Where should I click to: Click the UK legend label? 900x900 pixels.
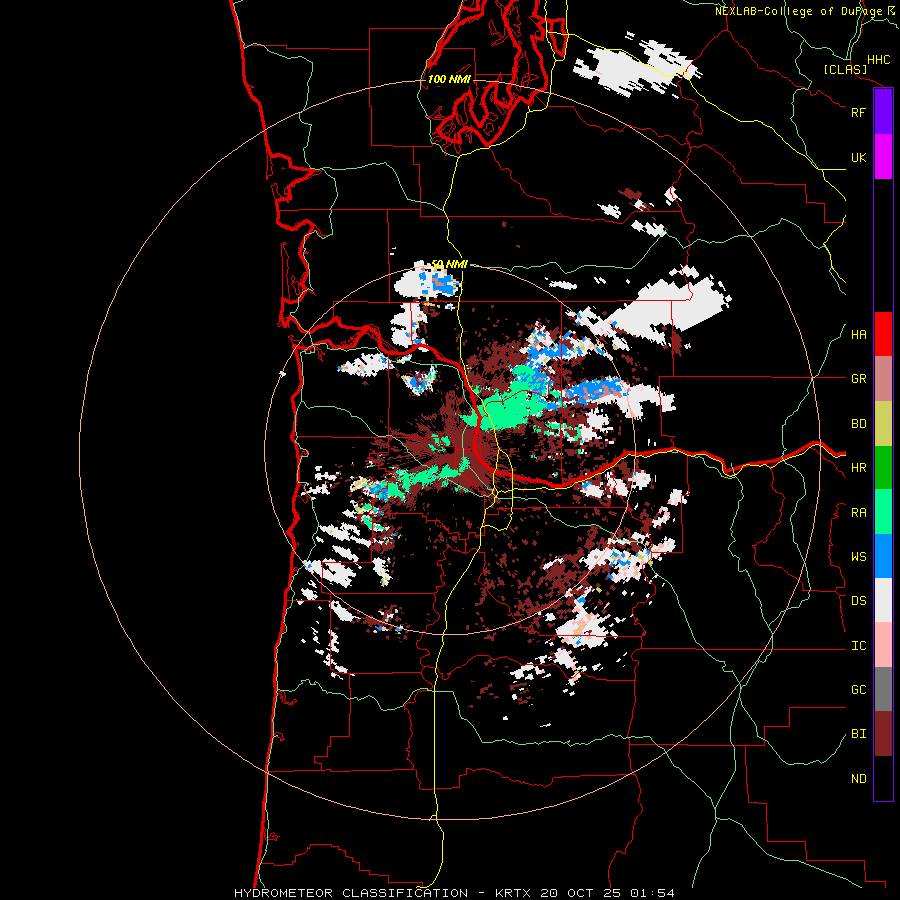point(858,157)
